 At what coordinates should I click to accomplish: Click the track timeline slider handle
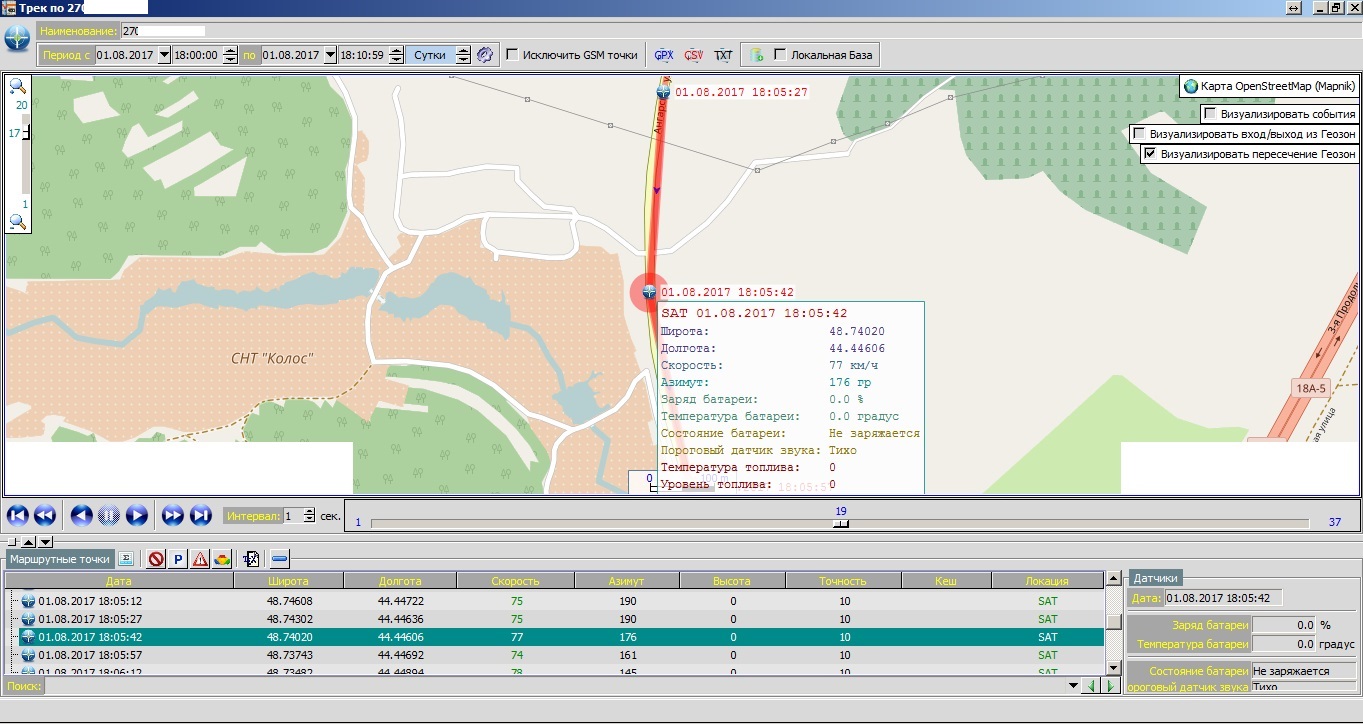click(x=841, y=523)
